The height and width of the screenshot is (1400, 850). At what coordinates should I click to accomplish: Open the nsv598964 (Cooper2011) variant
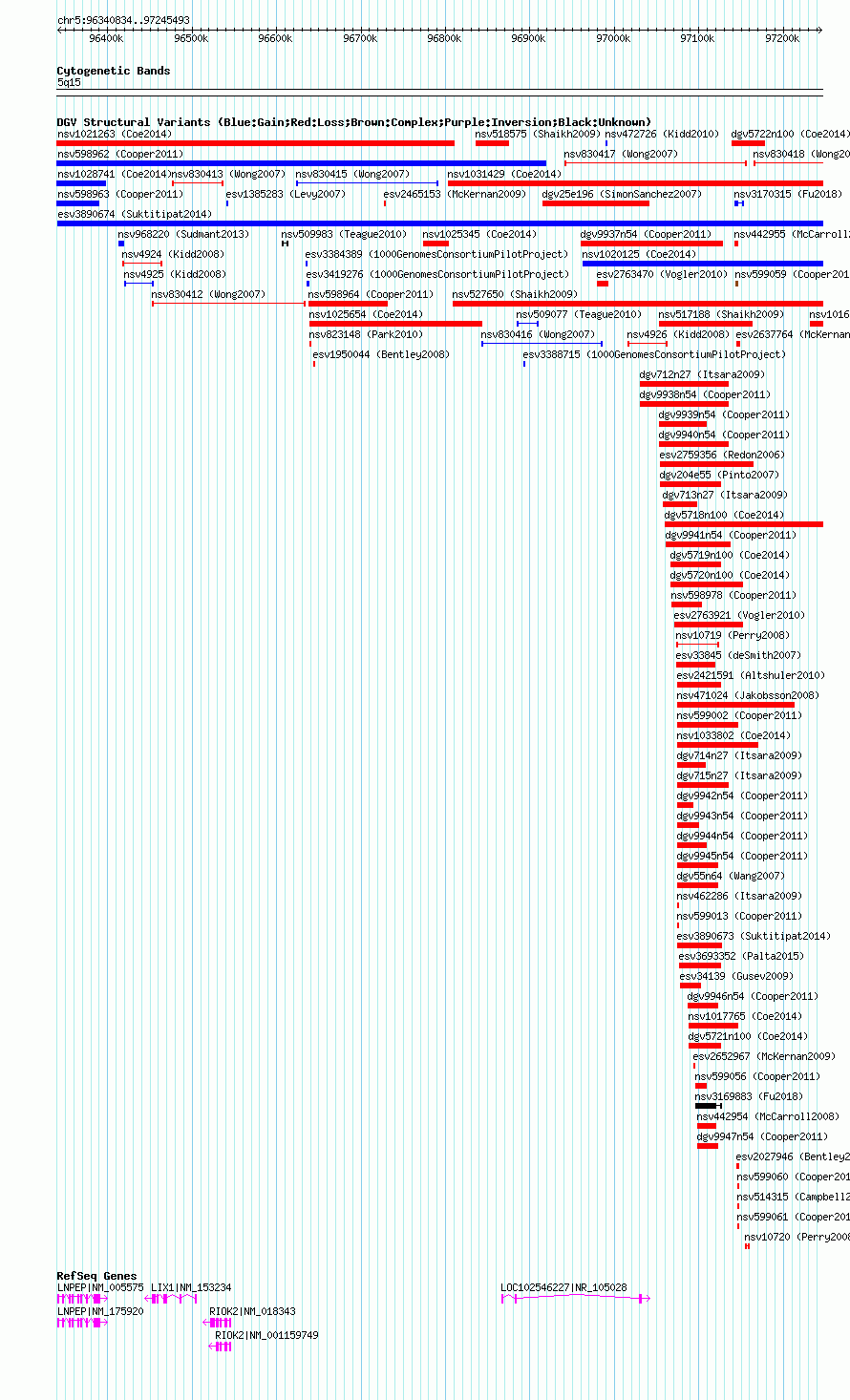pyautogui.click(x=348, y=304)
